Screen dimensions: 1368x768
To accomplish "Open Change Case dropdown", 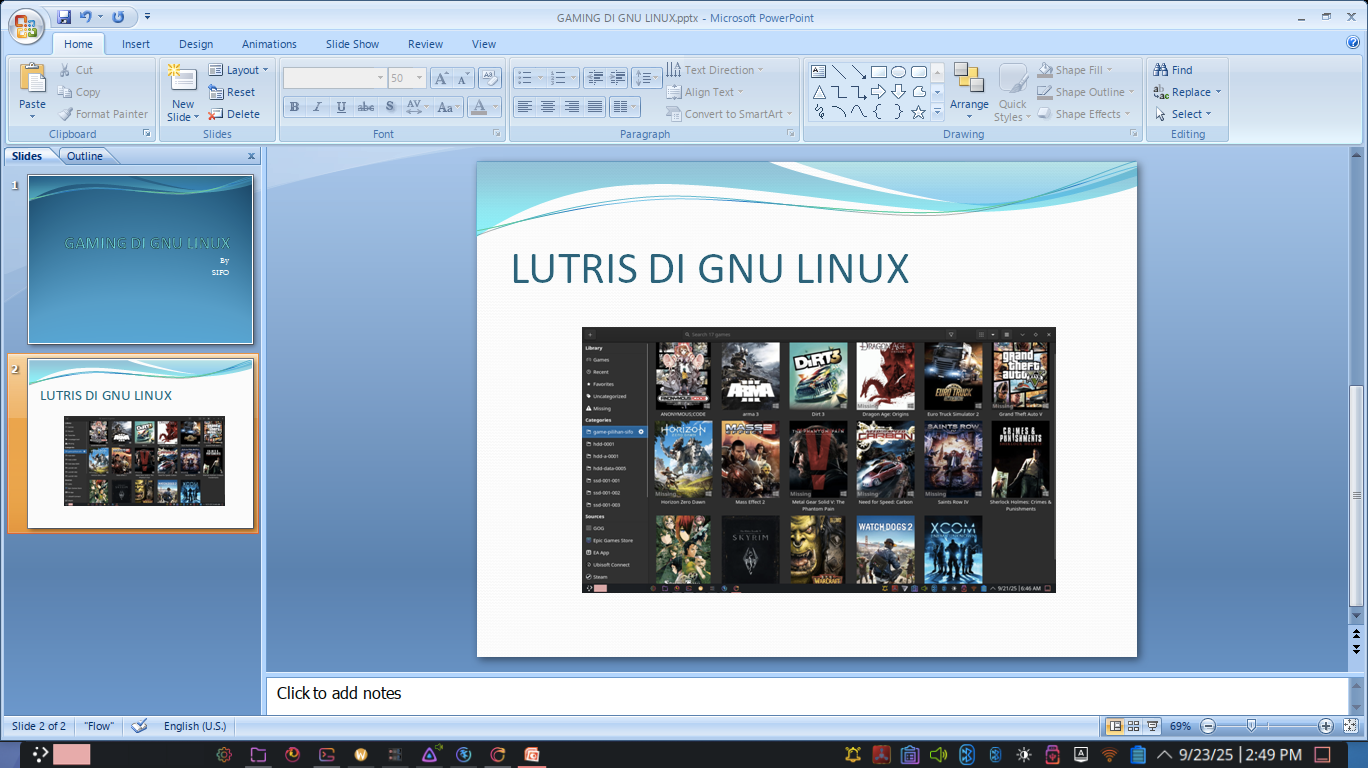I will coord(449,107).
